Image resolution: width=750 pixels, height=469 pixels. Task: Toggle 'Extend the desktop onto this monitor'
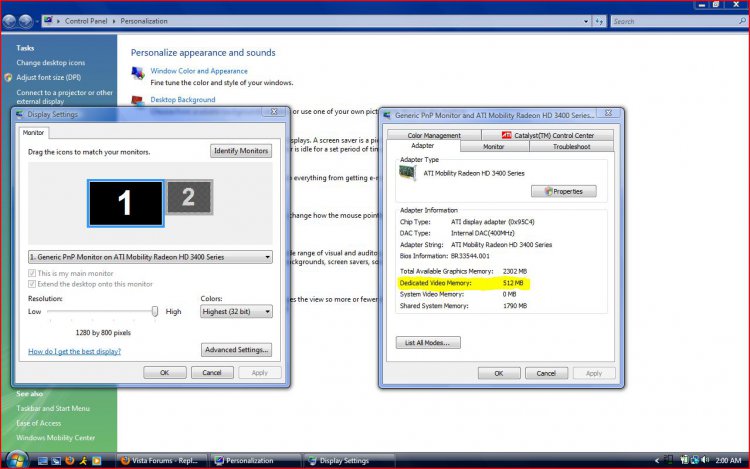click(x=32, y=284)
